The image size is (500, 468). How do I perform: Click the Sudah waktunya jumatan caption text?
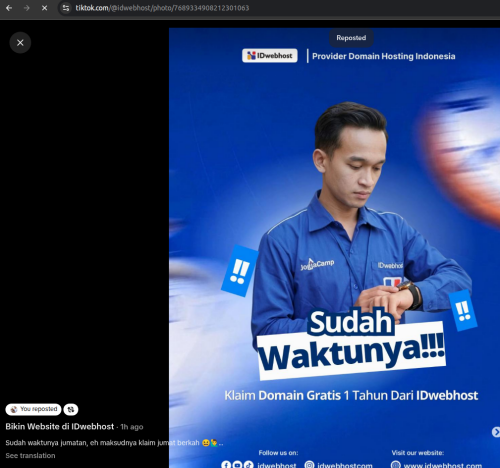[x=114, y=443]
